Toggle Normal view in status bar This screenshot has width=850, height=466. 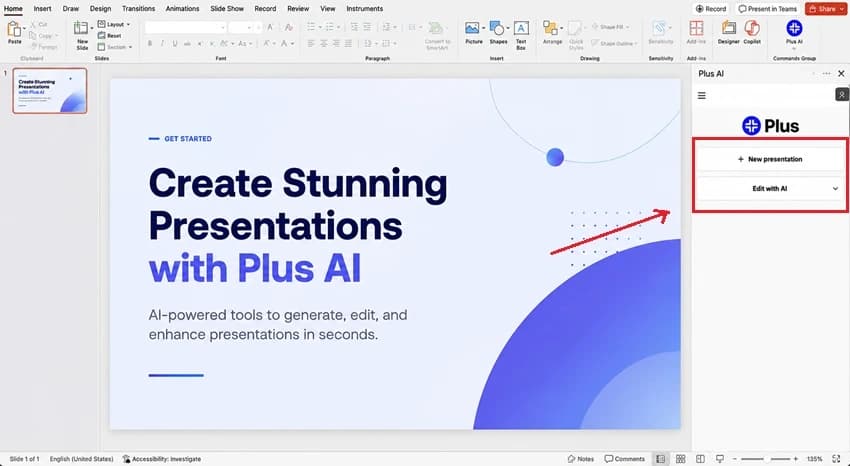pos(660,459)
